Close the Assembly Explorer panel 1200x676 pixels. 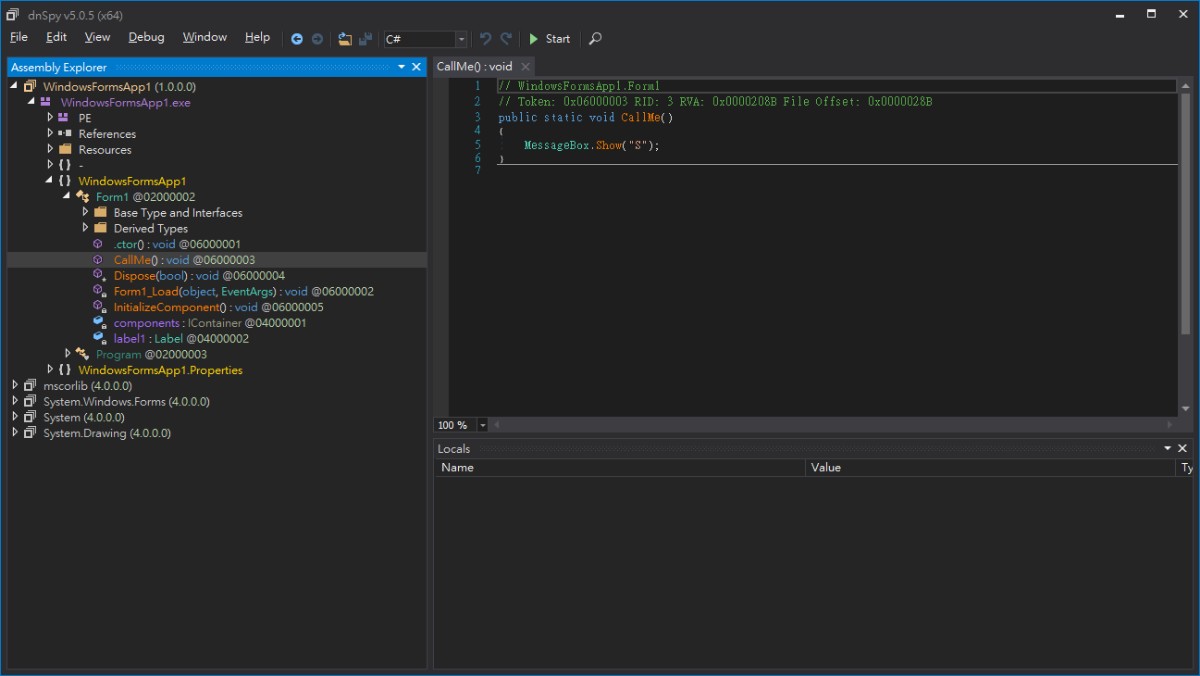click(x=417, y=67)
